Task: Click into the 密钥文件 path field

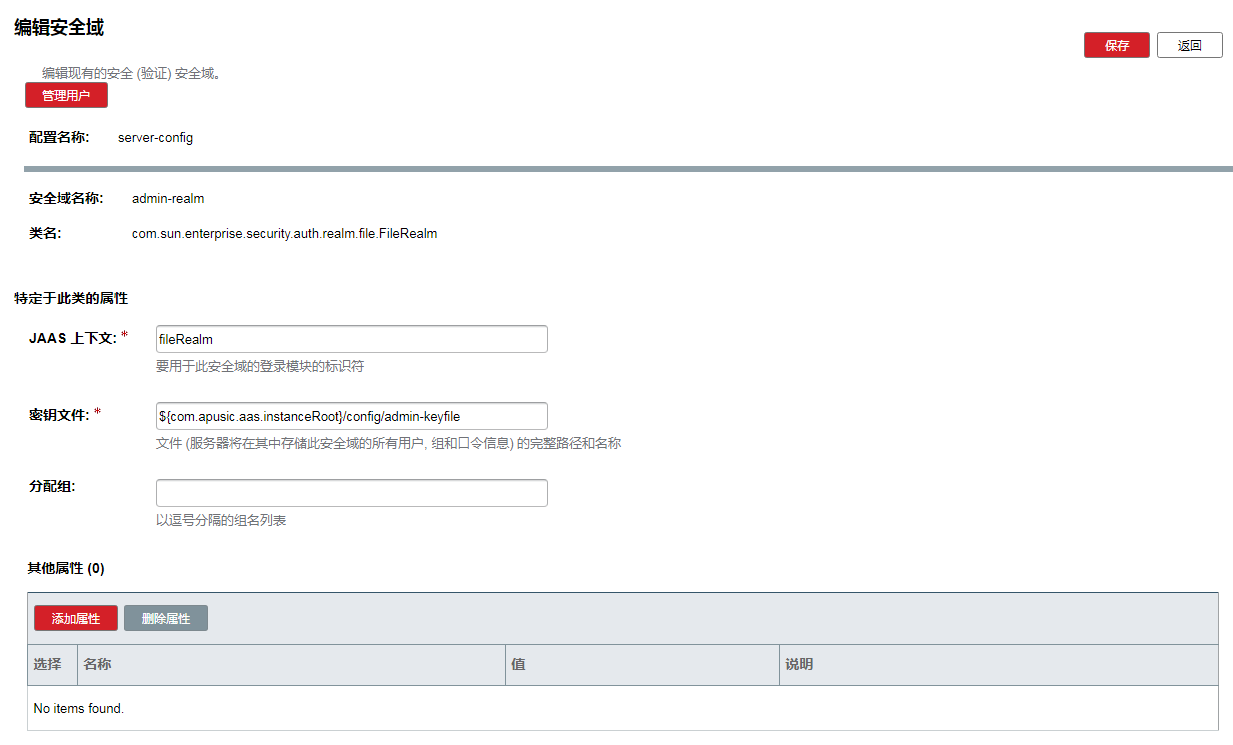Action: tap(351, 416)
